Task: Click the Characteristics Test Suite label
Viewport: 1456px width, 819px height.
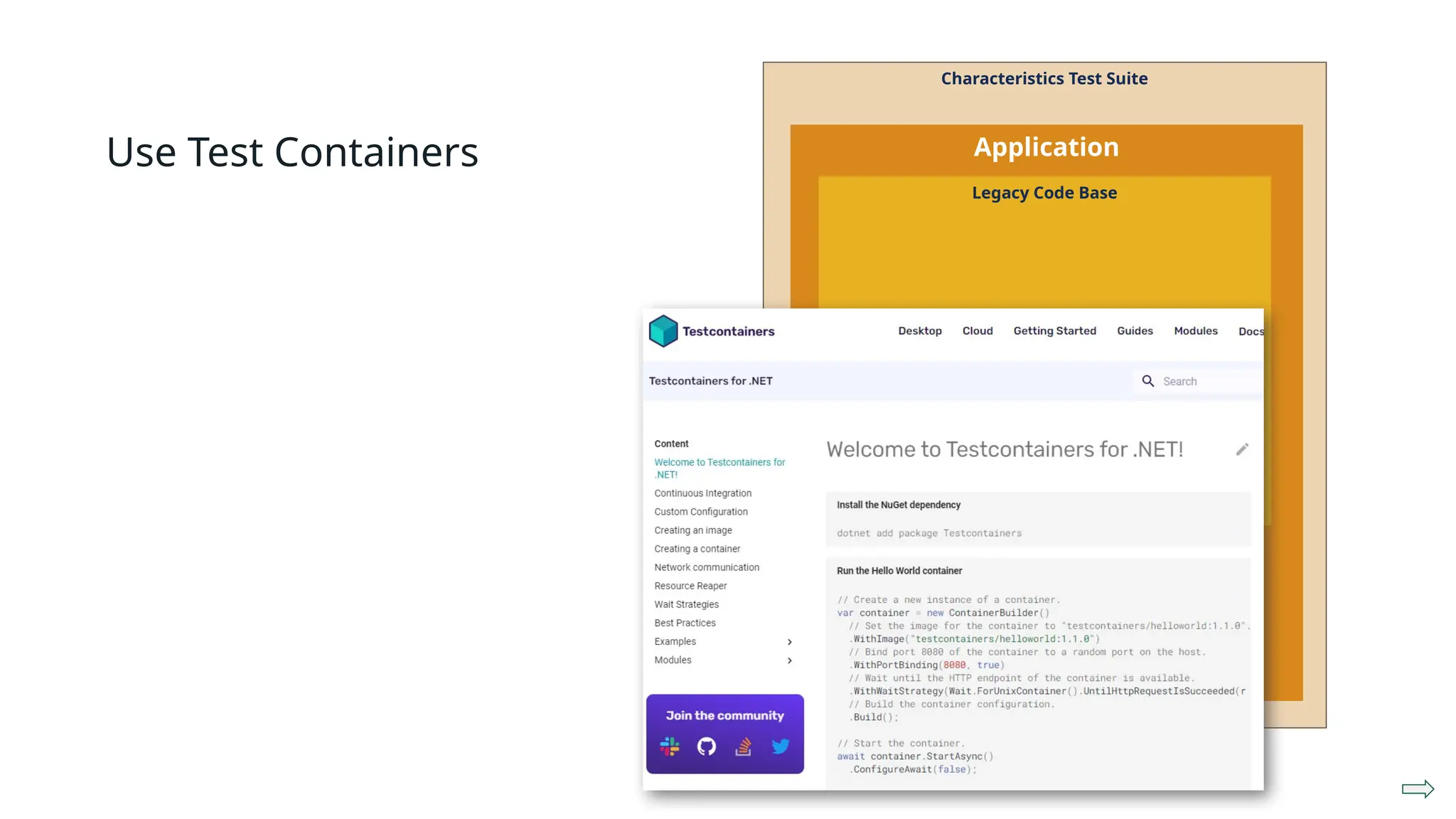Action: pyautogui.click(x=1044, y=78)
